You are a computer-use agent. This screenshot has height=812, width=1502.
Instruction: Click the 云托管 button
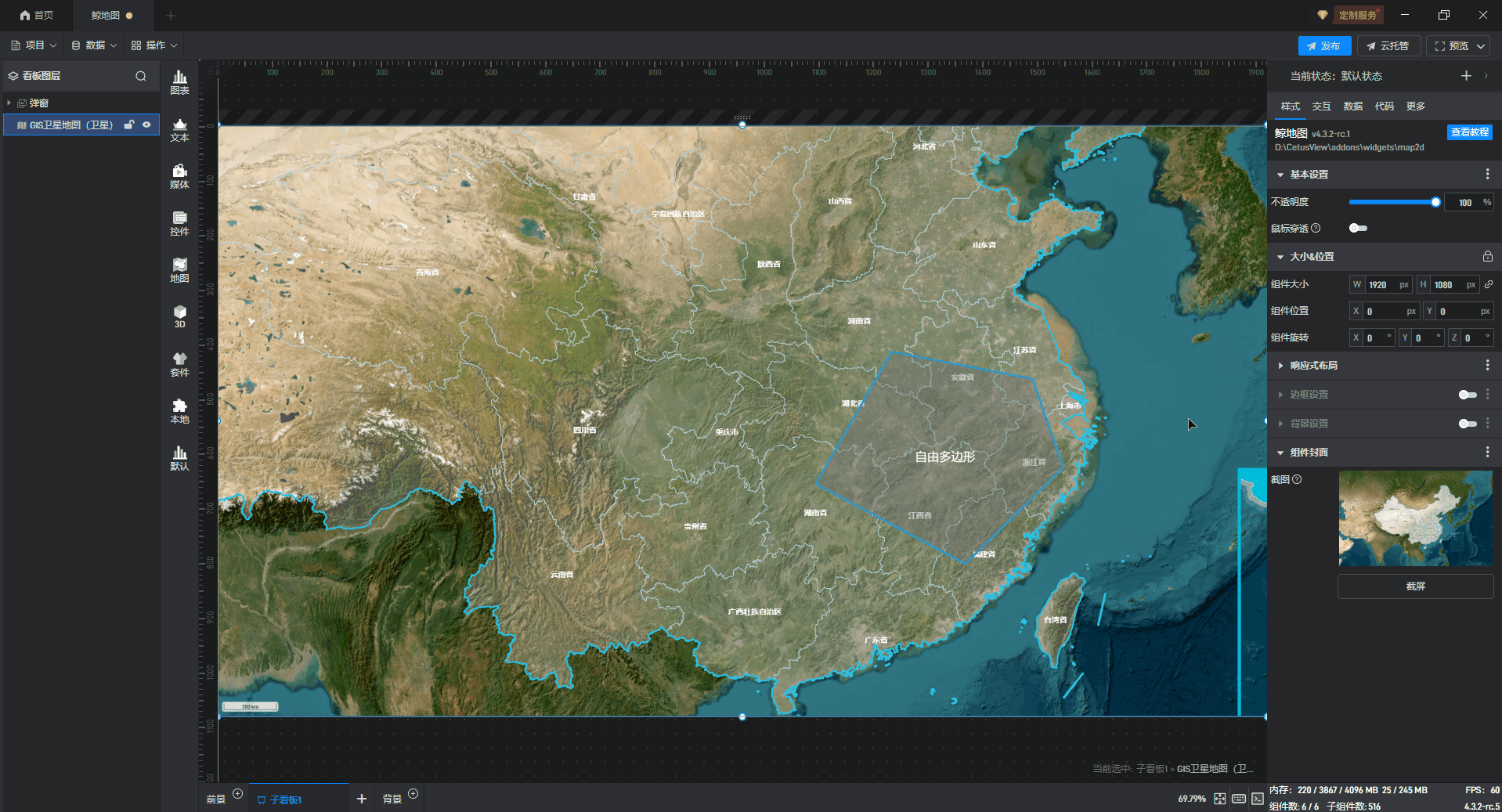(x=1388, y=46)
